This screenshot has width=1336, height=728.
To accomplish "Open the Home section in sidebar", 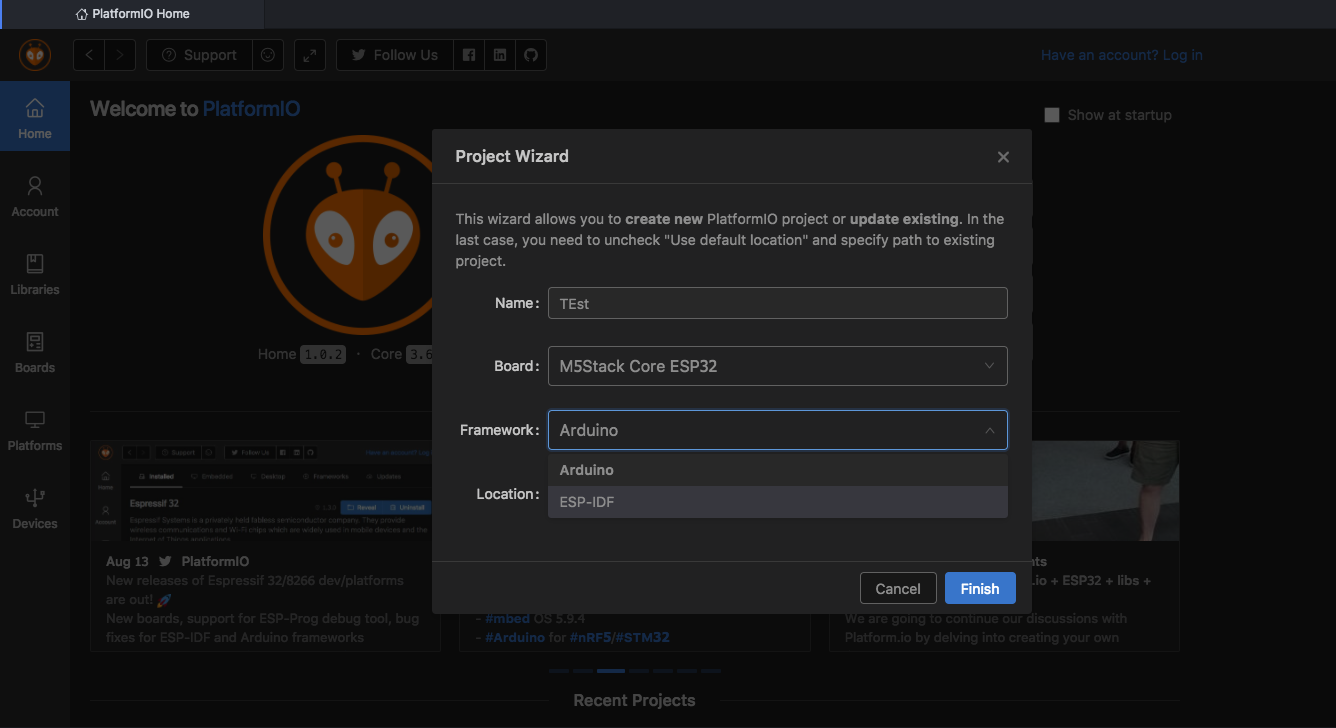I will pos(35,115).
